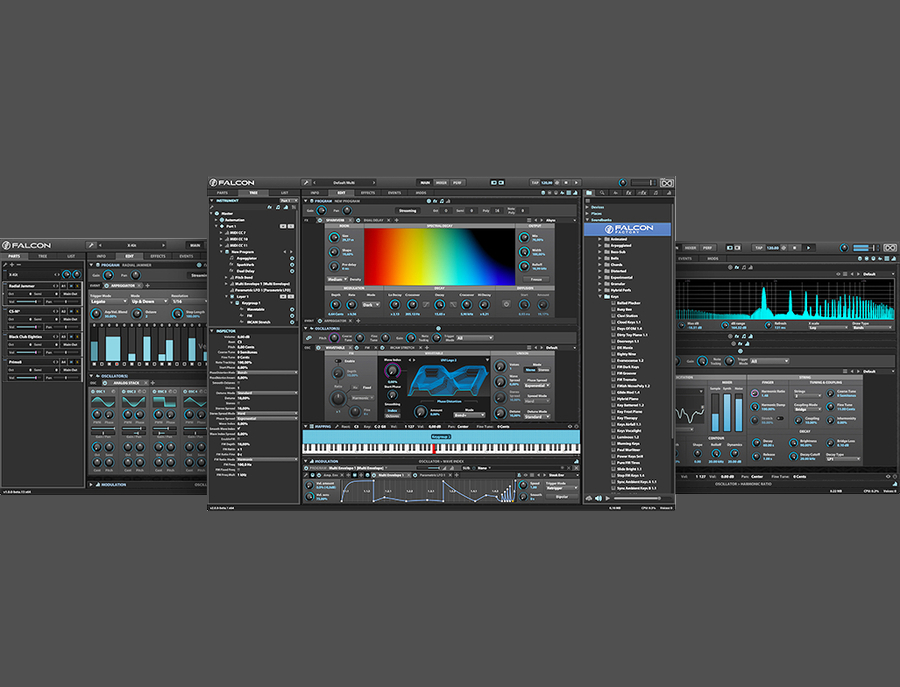The width and height of the screenshot is (900, 687).
Task: Open the Info tab in center window
Action: tap(315, 193)
